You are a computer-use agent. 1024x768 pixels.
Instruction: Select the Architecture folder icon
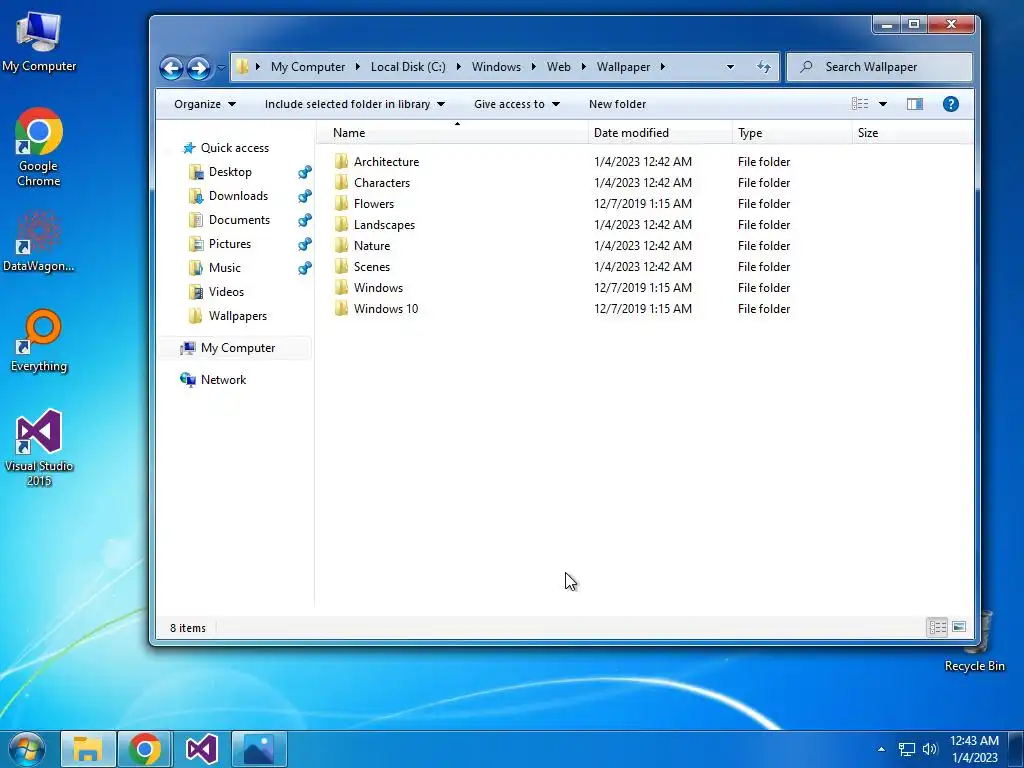341,161
